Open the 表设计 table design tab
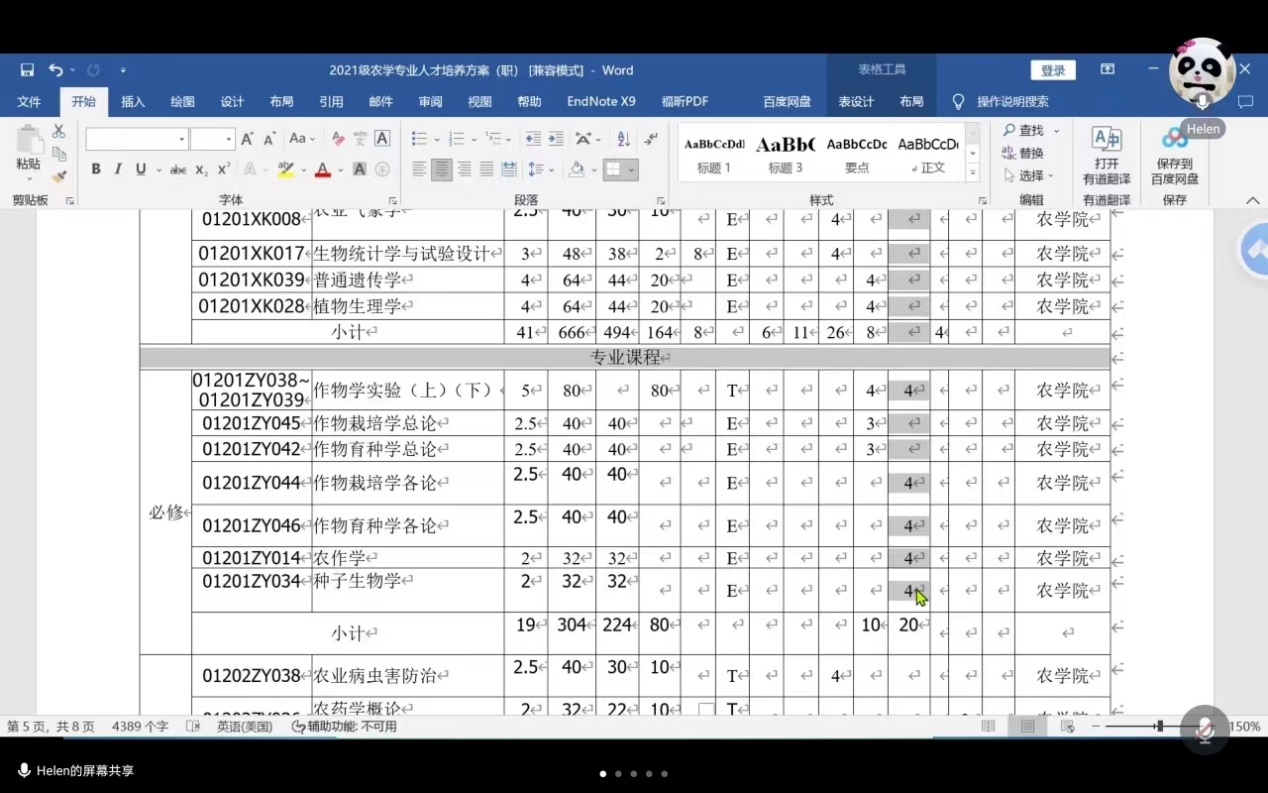This screenshot has height=793, width=1268. [x=856, y=102]
